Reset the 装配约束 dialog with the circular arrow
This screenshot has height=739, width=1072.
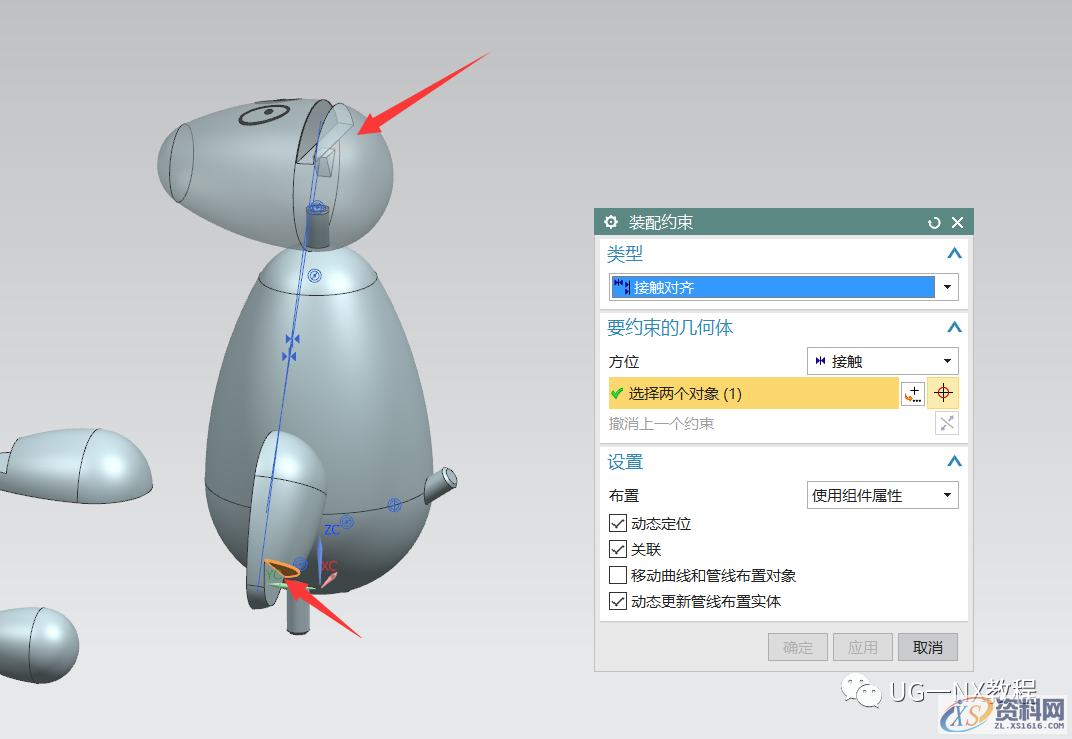point(934,222)
